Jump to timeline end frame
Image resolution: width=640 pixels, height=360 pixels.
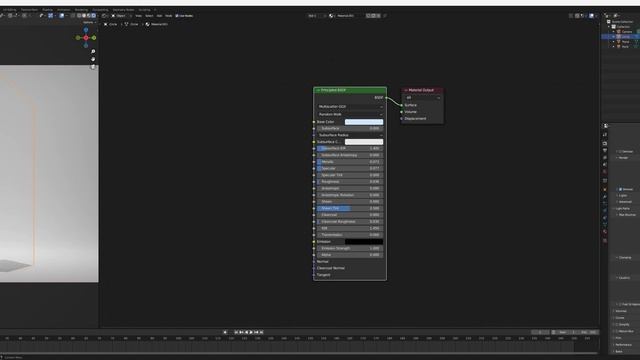(x=261, y=332)
